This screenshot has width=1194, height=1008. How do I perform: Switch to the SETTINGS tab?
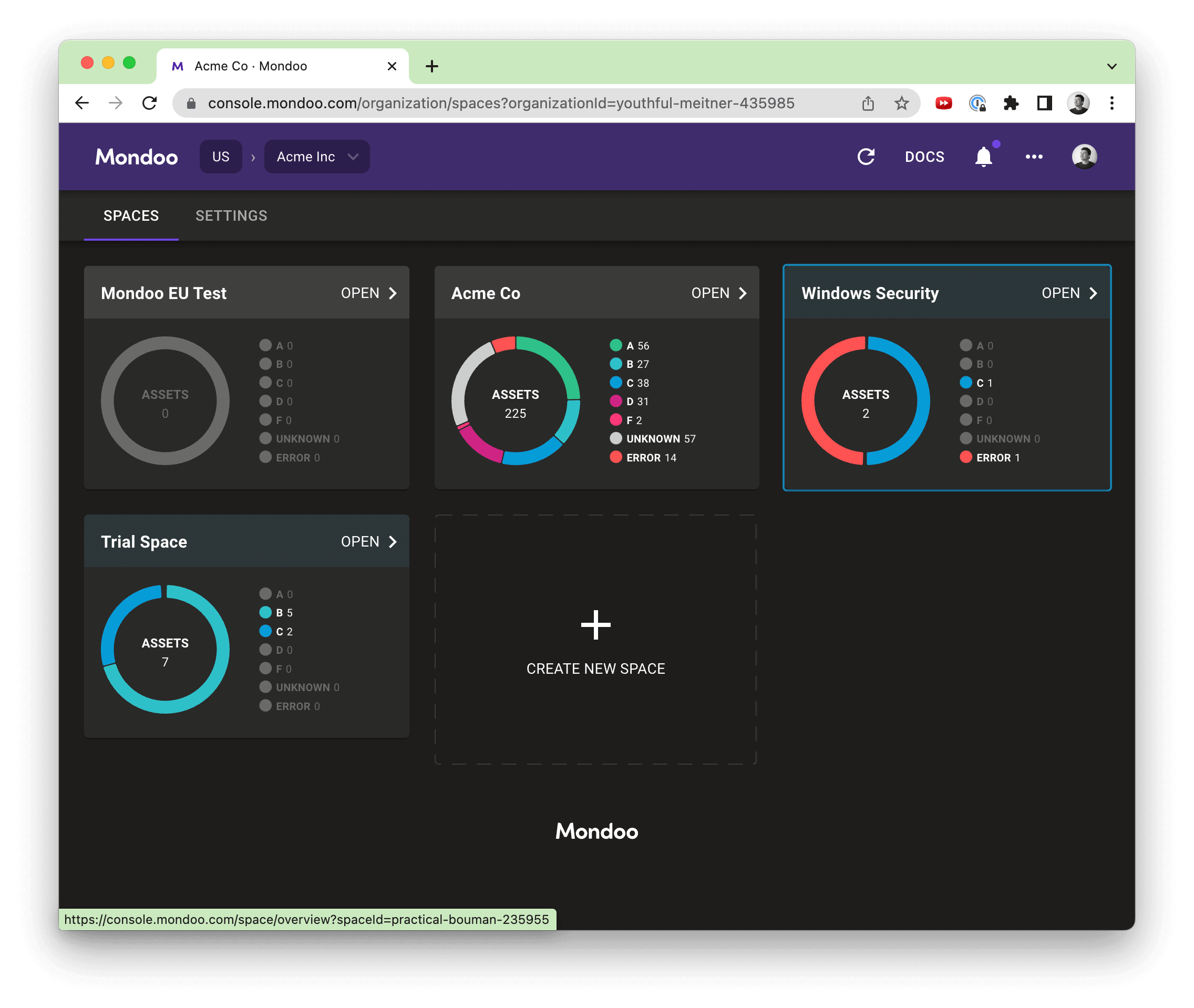pyautogui.click(x=231, y=215)
